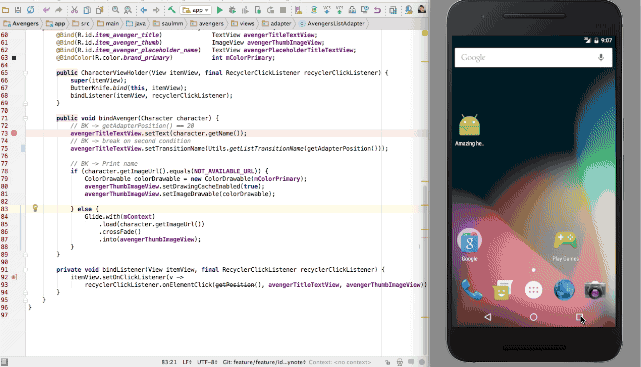Click the lambda gutter marker on line 92
The width and height of the screenshot is (641, 367).
click(x=14, y=277)
